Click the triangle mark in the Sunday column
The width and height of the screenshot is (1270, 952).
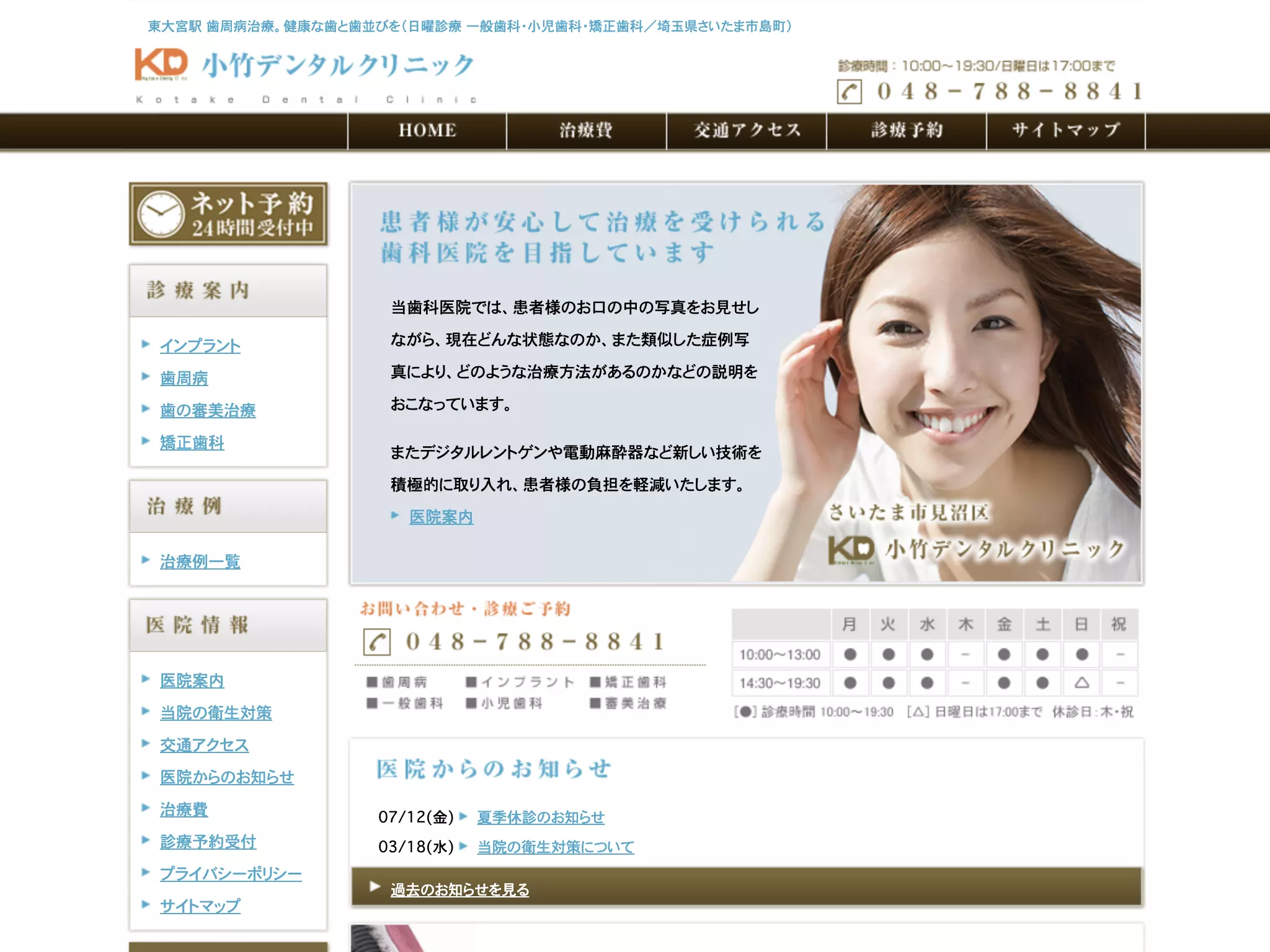[1081, 682]
